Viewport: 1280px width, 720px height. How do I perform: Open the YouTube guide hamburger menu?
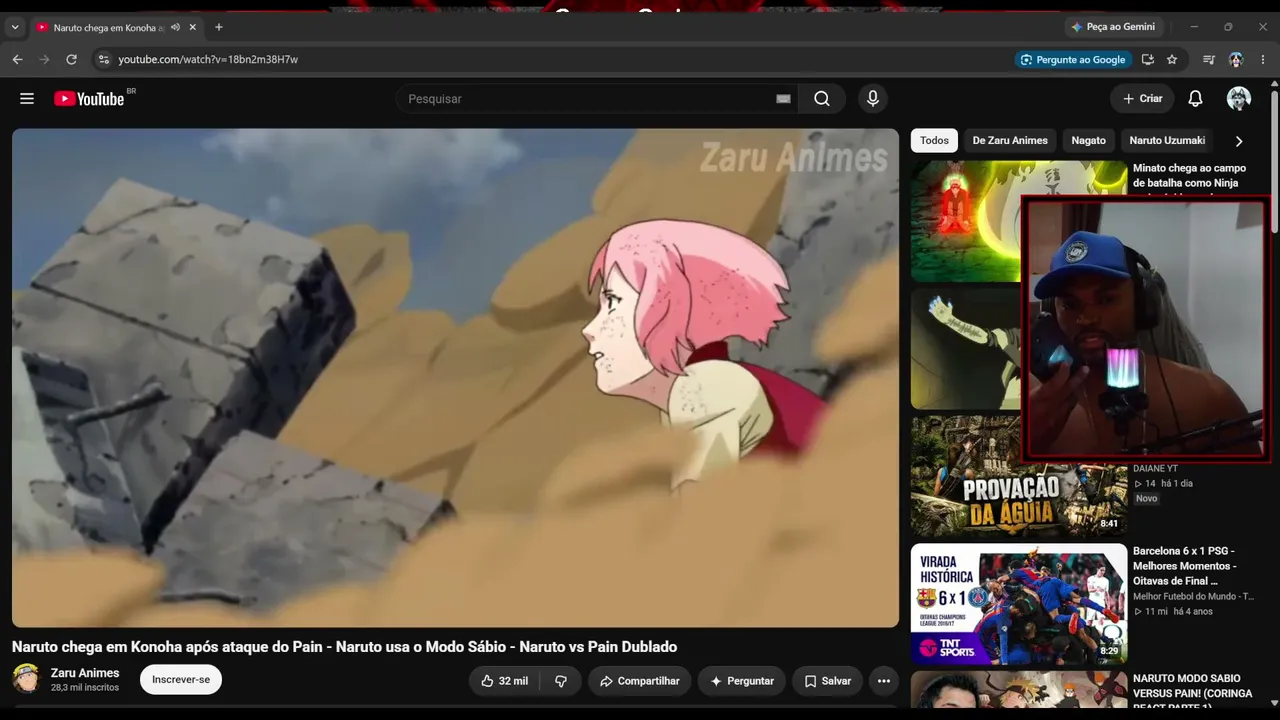pyautogui.click(x=27, y=99)
